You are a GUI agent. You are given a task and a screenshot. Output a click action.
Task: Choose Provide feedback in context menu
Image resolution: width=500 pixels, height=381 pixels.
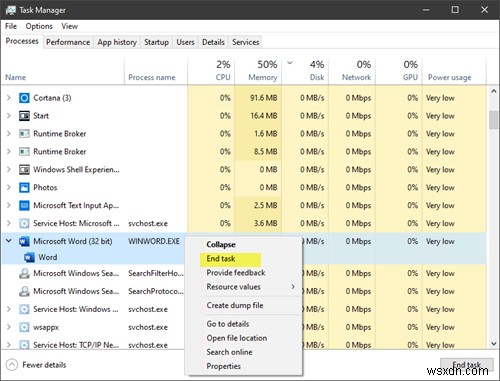point(243,273)
